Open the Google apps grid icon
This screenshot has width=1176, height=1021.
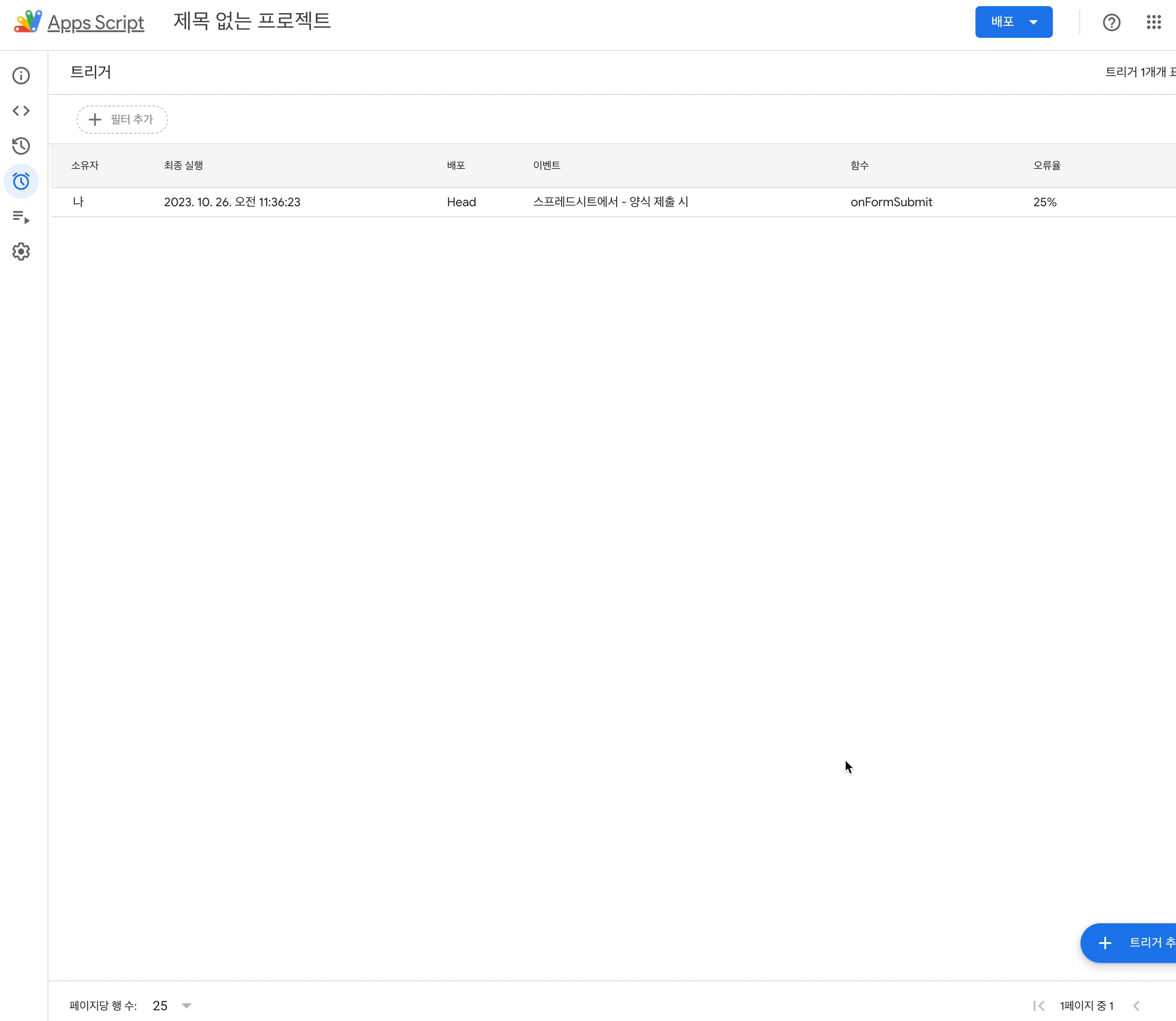click(x=1154, y=22)
